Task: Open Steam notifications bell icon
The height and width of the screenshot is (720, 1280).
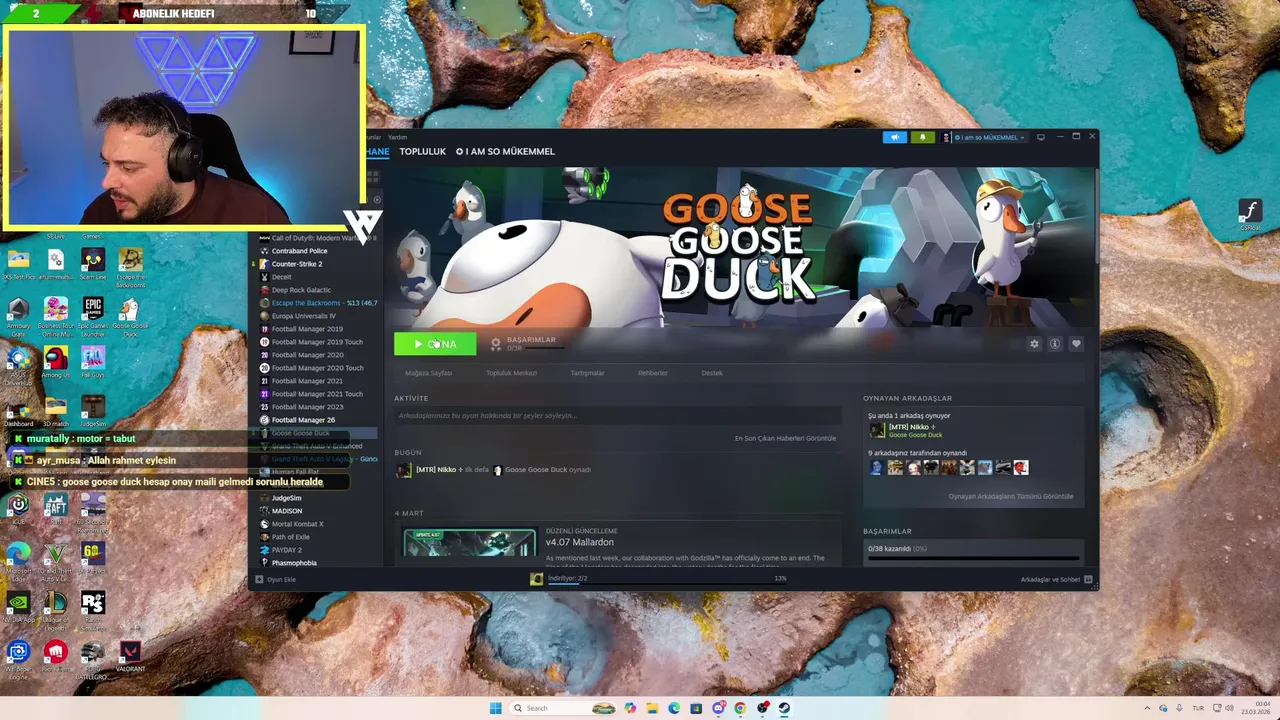Action: (x=922, y=137)
